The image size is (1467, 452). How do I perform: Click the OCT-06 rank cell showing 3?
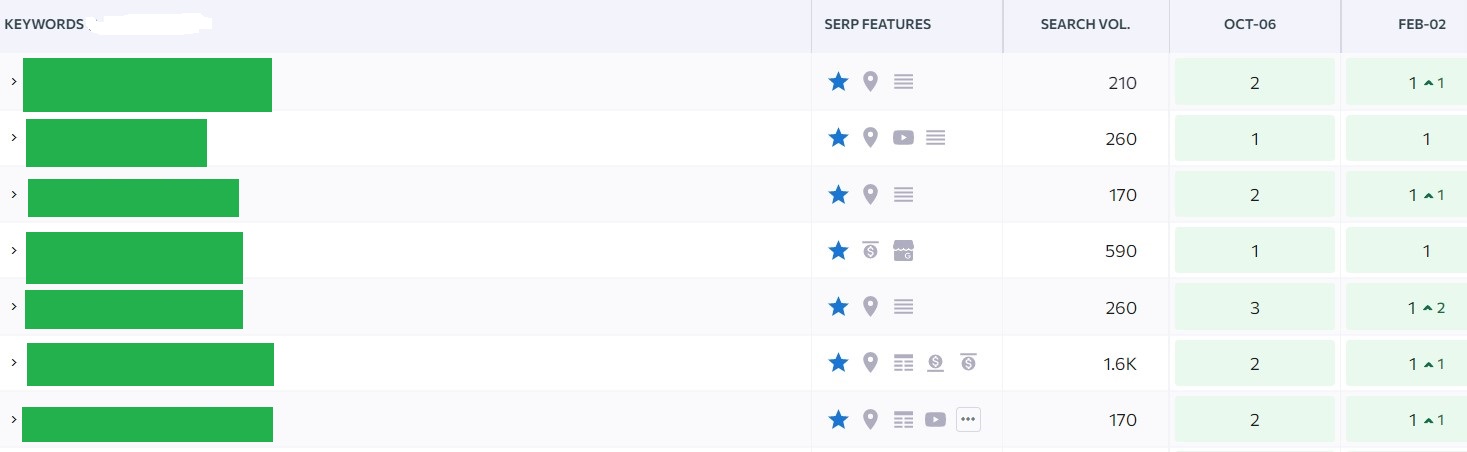(x=1254, y=307)
